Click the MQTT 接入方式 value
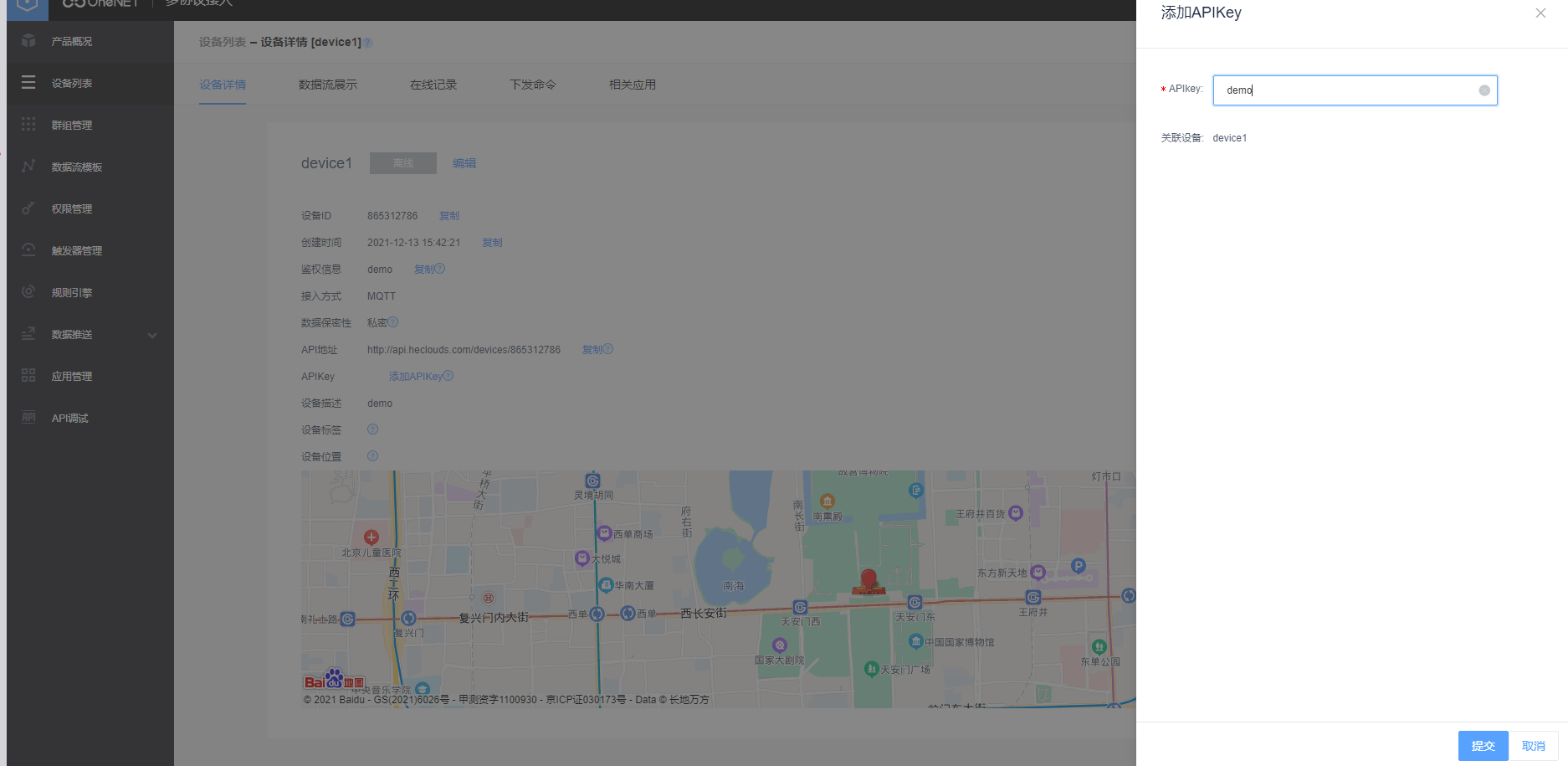The height and width of the screenshot is (766, 1568). tap(382, 296)
